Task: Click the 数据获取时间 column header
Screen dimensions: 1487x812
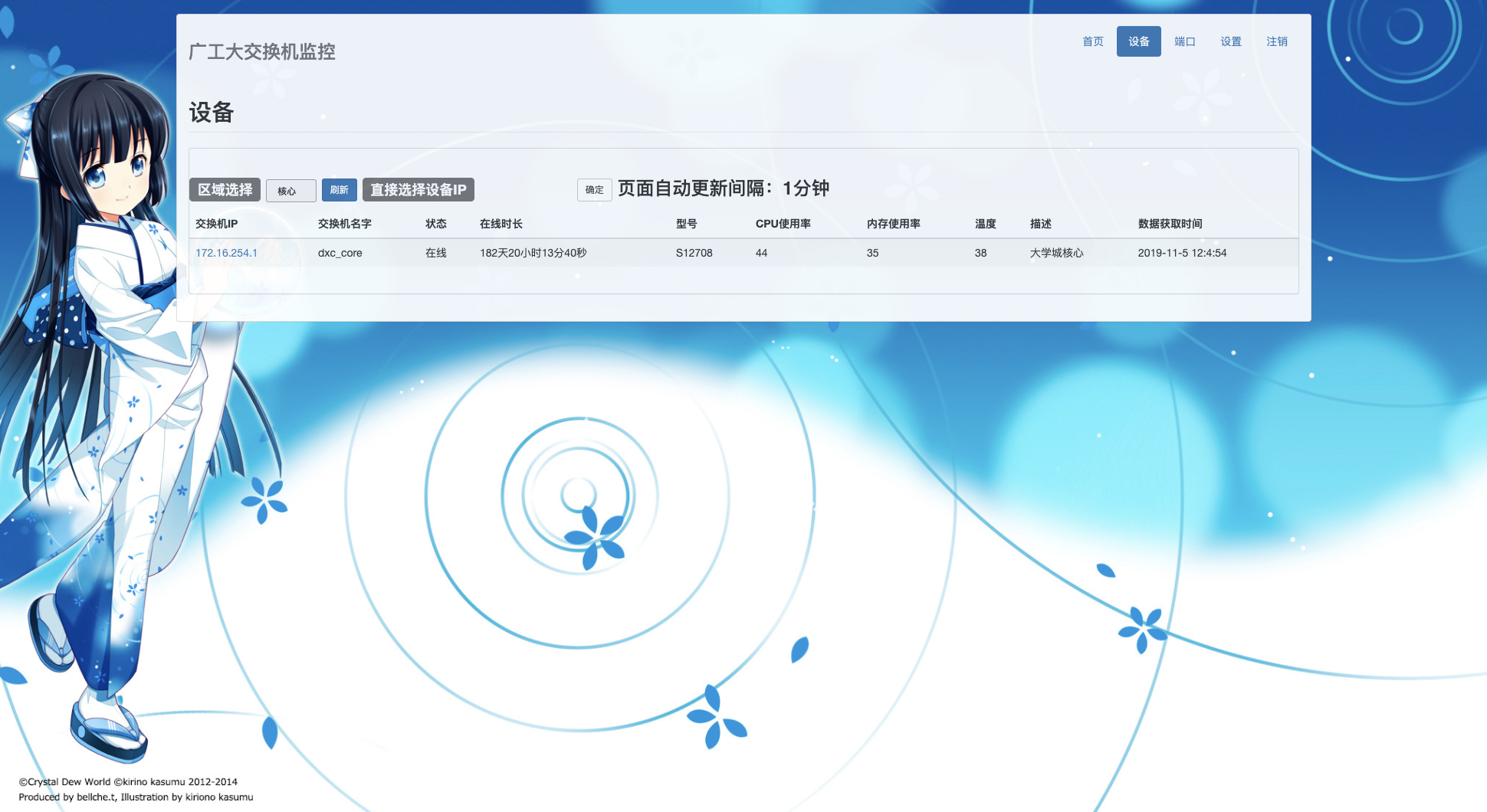Action: tap(1170, 224)
